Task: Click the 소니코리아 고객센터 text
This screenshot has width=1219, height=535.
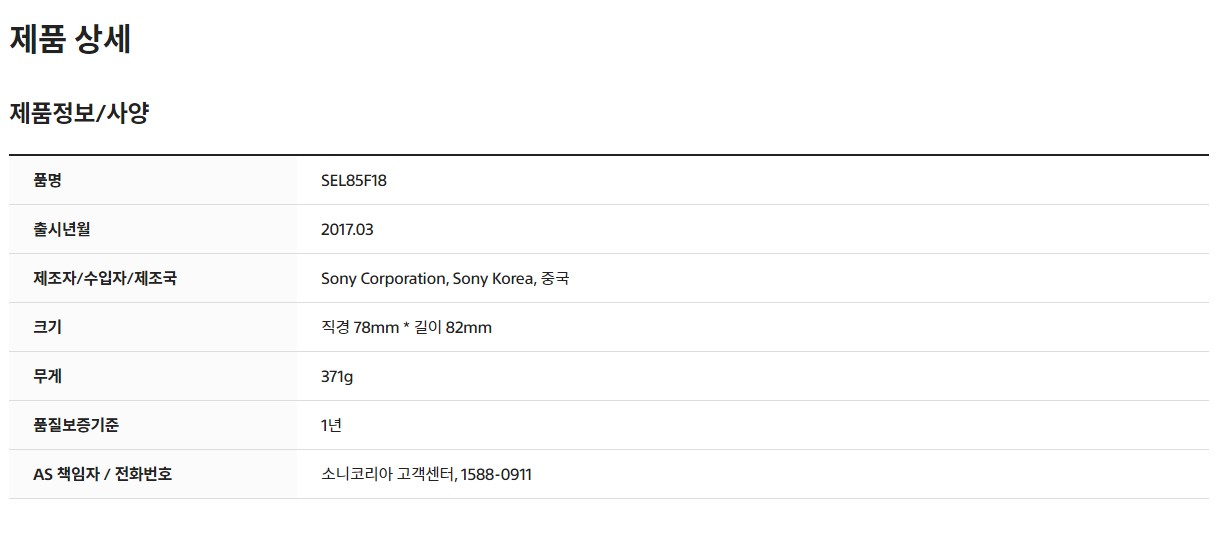Action: click(x=388, y=474)
